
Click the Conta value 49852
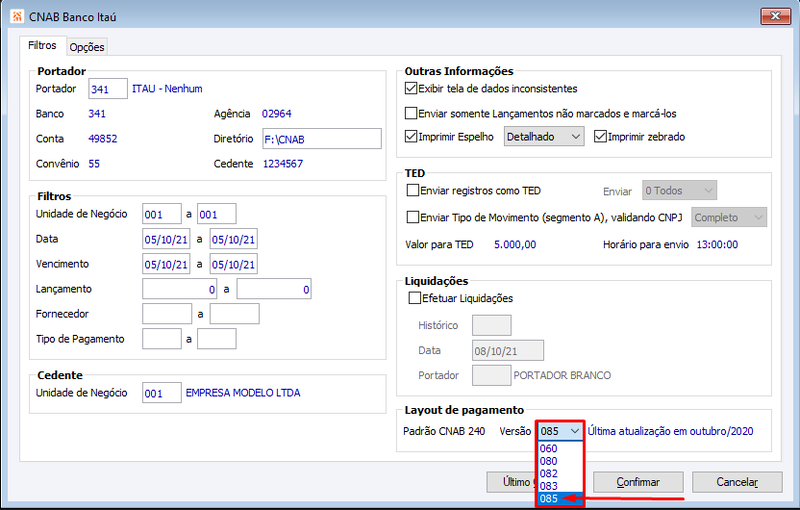[103, 139]
